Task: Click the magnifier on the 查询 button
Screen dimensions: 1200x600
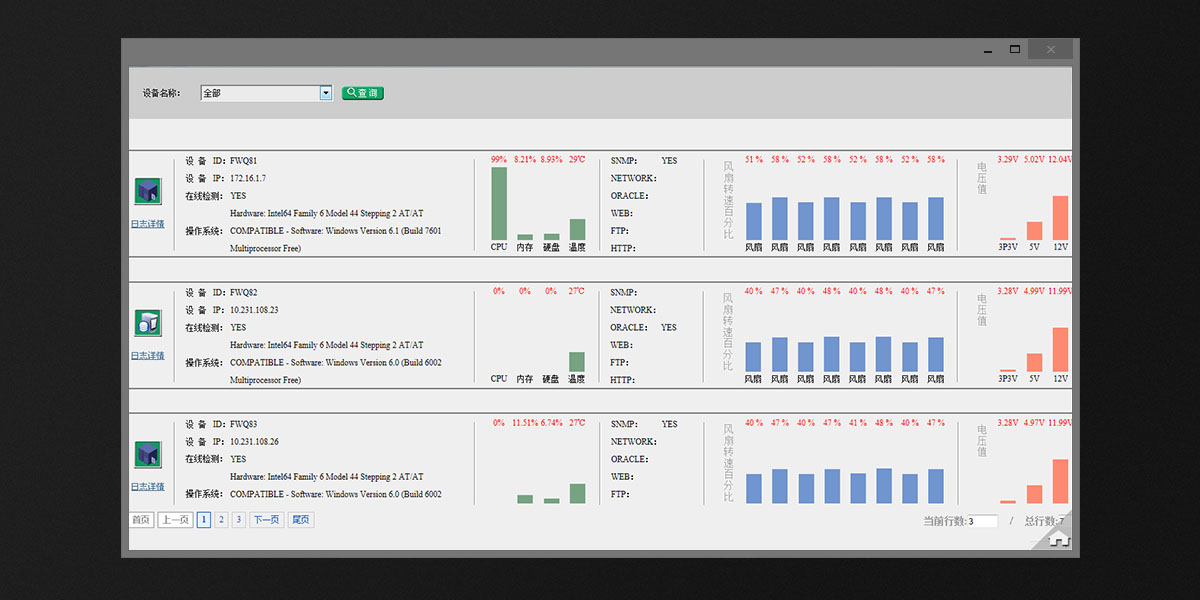Action: click(x=352, y=93)
